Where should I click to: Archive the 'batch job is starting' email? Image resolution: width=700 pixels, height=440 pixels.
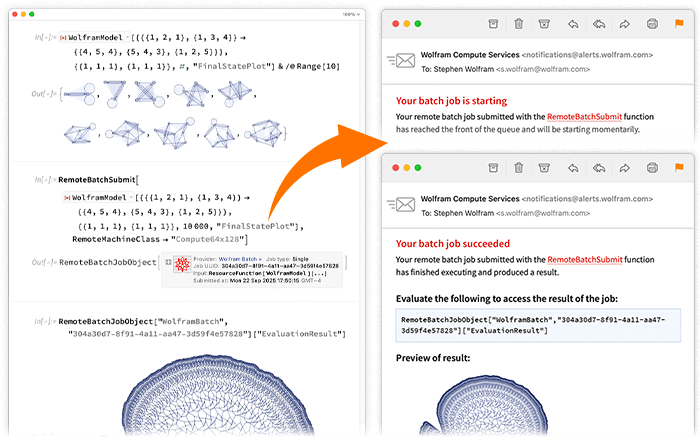[493, 24]
